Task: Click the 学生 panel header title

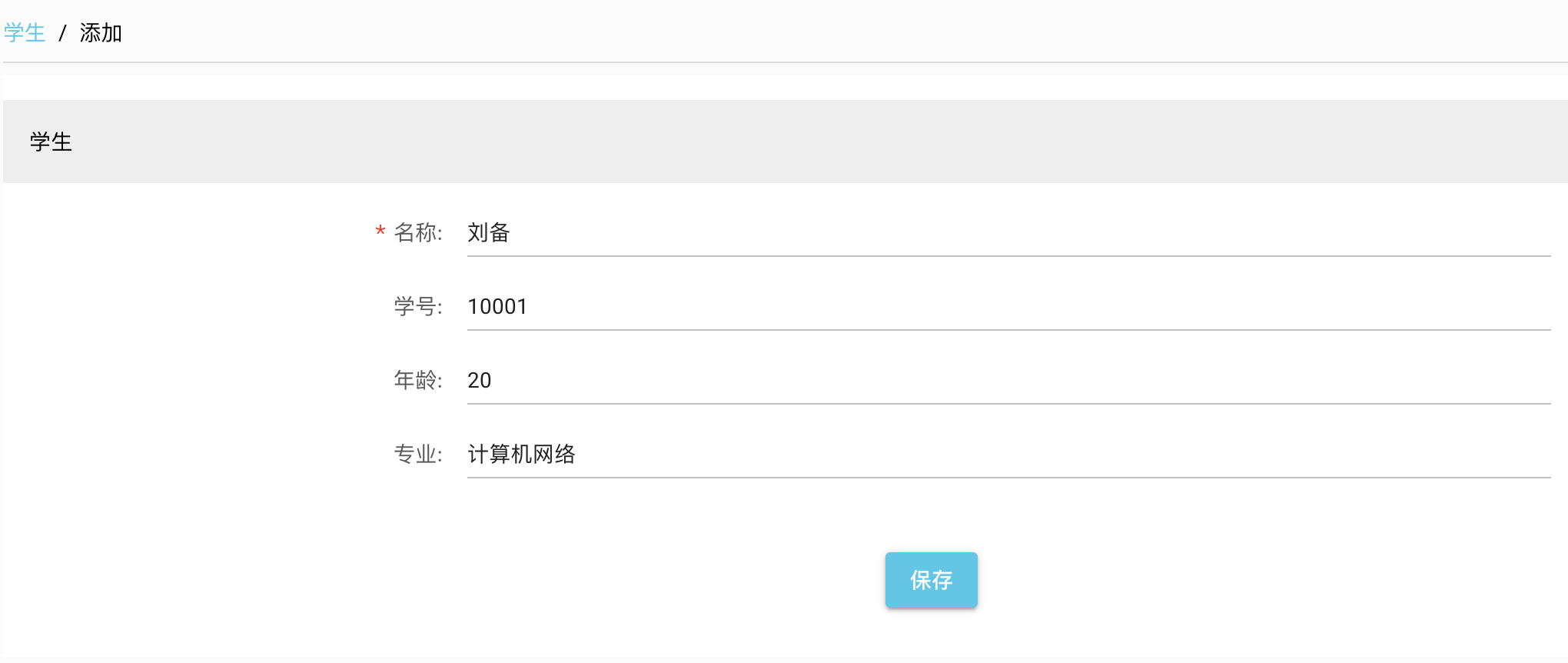Action: click(x=51, y=142)
